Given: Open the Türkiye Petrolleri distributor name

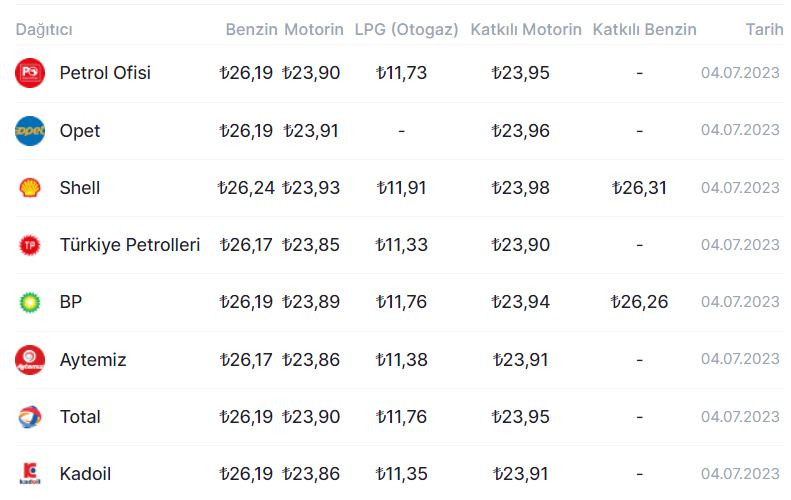Looking at the screenshot, I should (x=130, y=245).
